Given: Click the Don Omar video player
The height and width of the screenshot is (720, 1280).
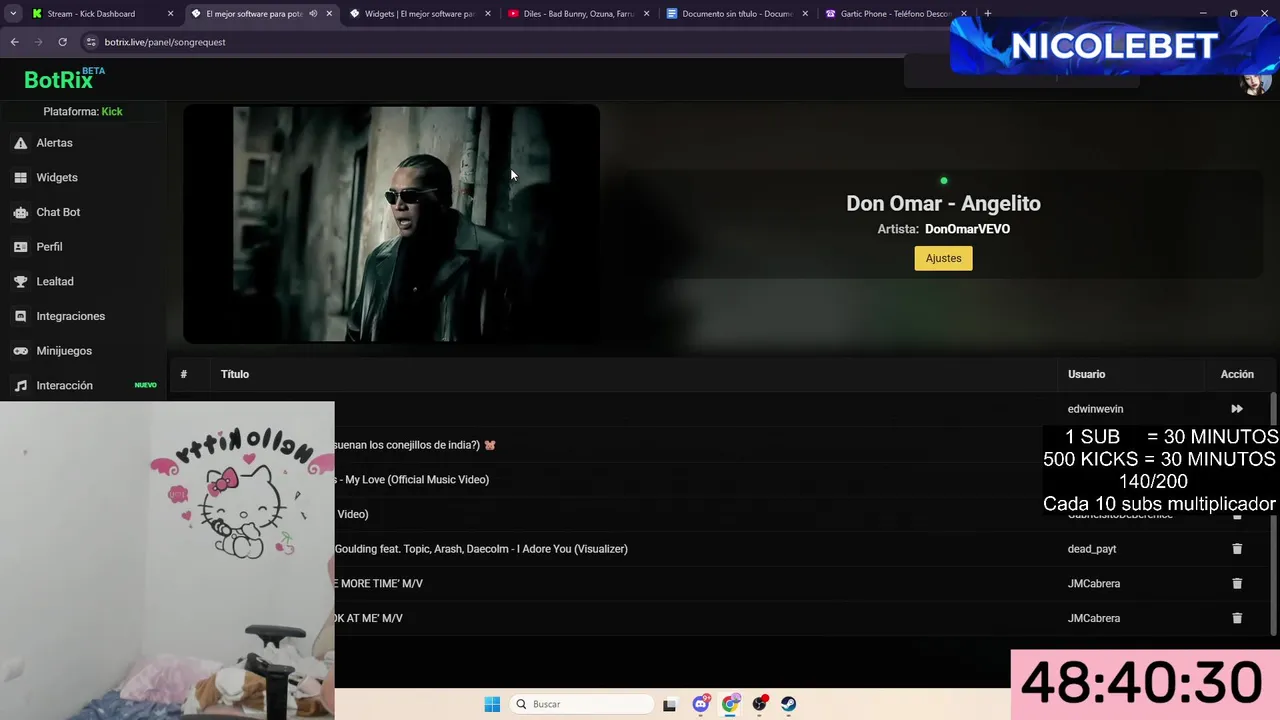Looking at the screenshot, I should click(391, 224).
